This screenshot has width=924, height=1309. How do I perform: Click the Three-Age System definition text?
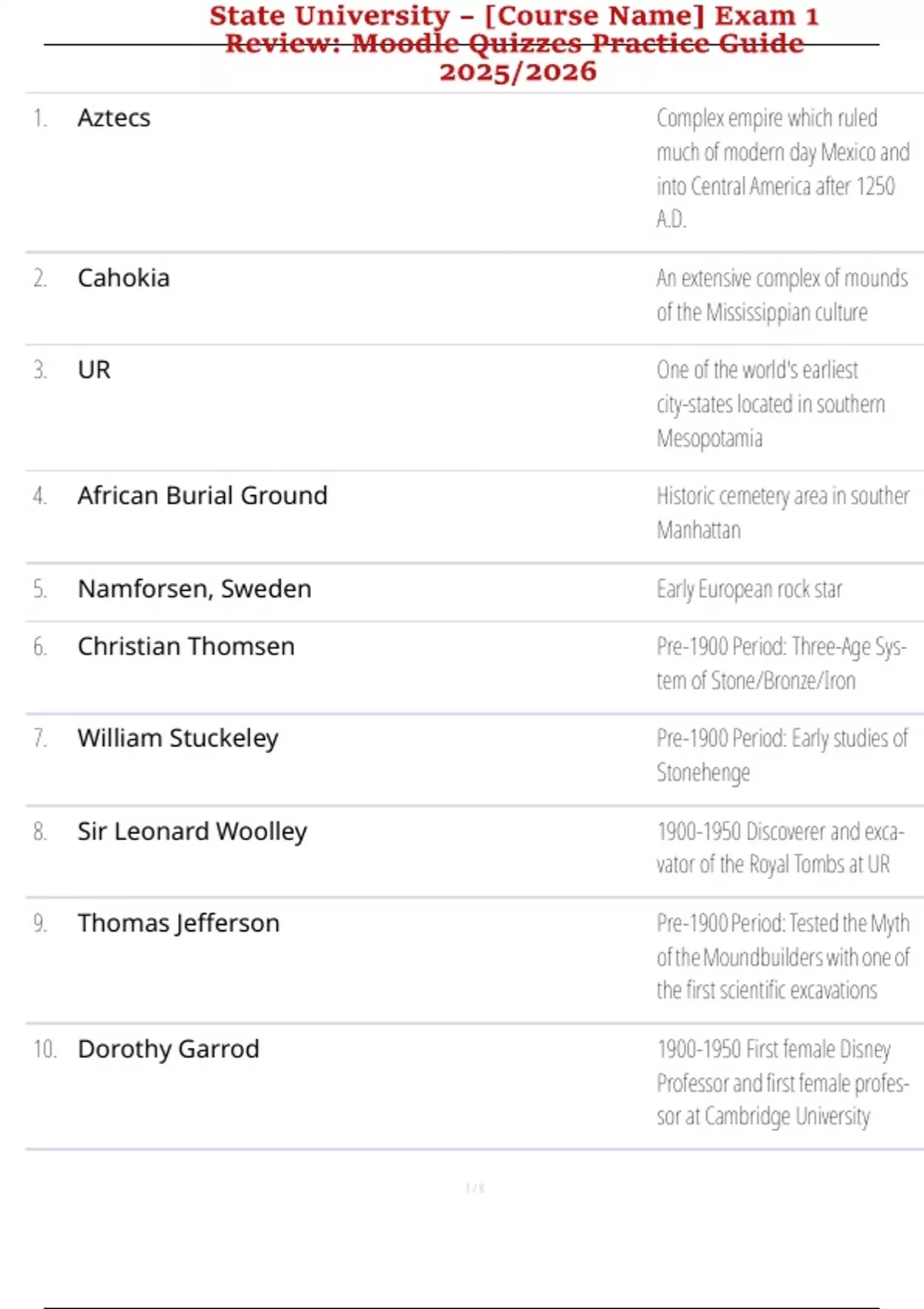click(x=781, y=663)
